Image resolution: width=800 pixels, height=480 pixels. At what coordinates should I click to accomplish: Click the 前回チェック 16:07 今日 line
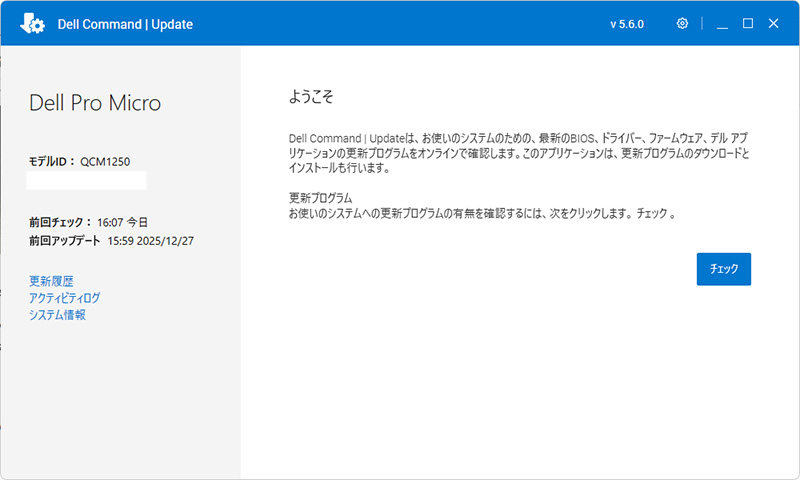88,222
